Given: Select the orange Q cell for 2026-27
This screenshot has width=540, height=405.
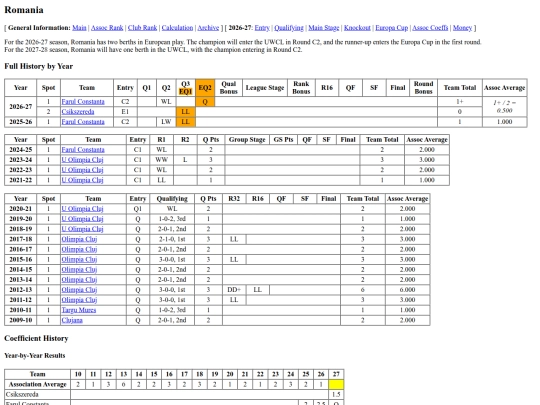Looking at the screenshot, I should (x=205, y=102).
